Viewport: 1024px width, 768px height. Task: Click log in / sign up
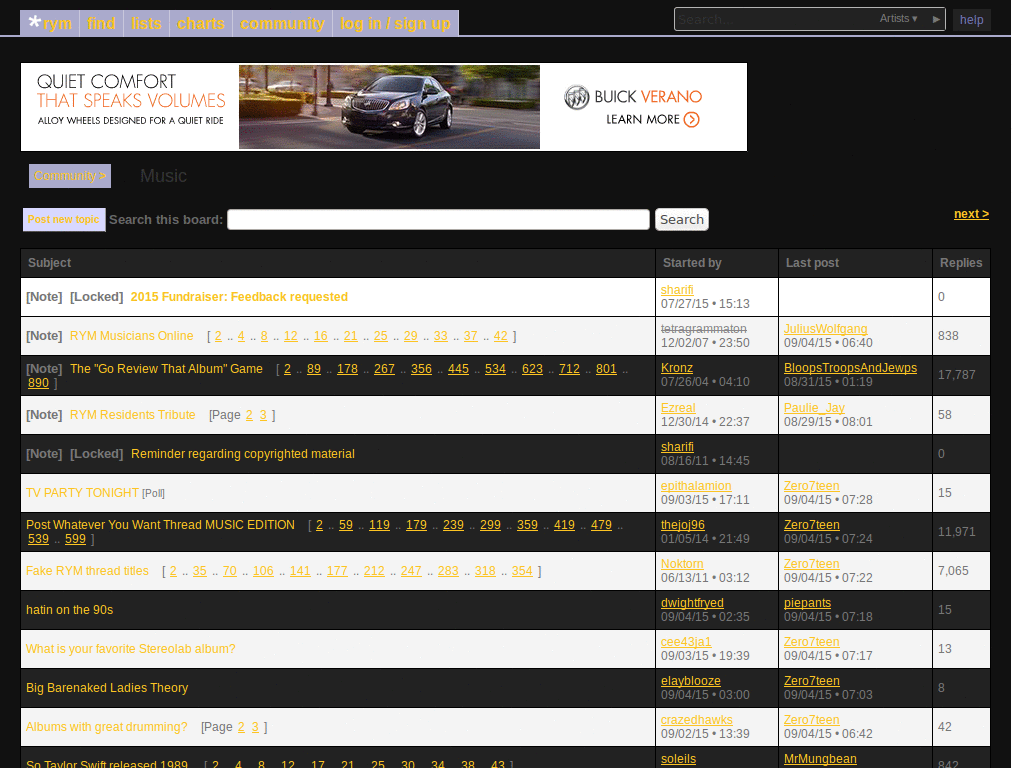(x=395, y=23)
